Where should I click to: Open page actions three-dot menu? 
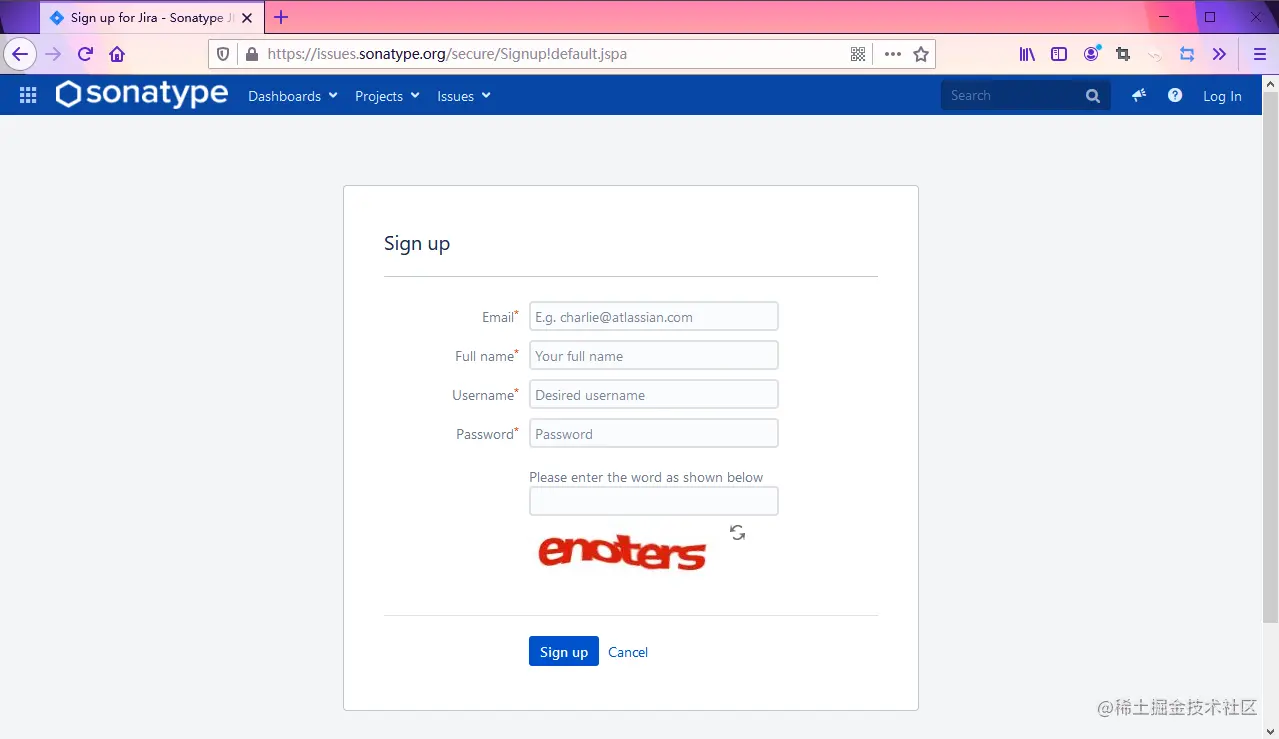(x=892, y=54)
